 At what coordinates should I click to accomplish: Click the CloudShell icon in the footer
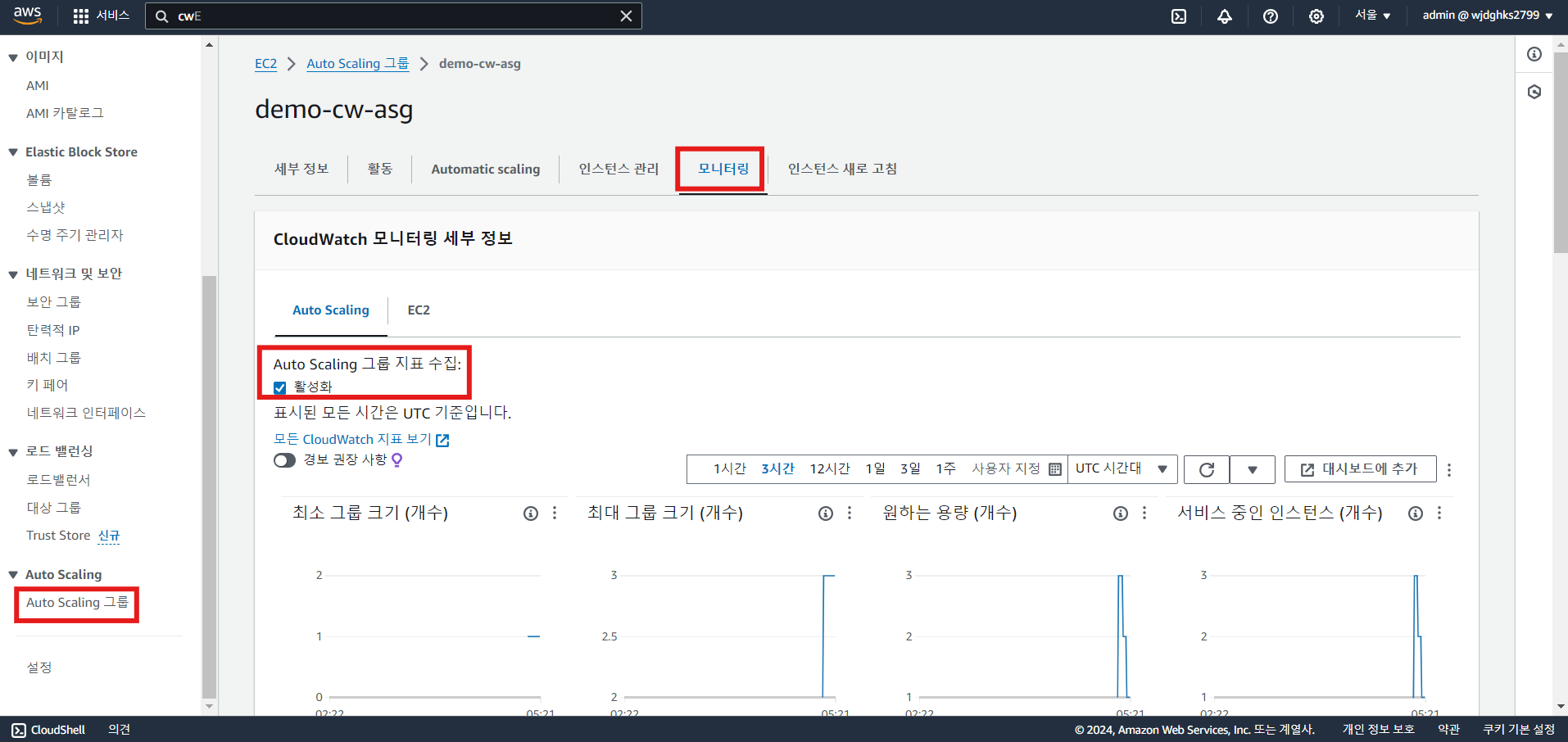click(x=19, y=730)
